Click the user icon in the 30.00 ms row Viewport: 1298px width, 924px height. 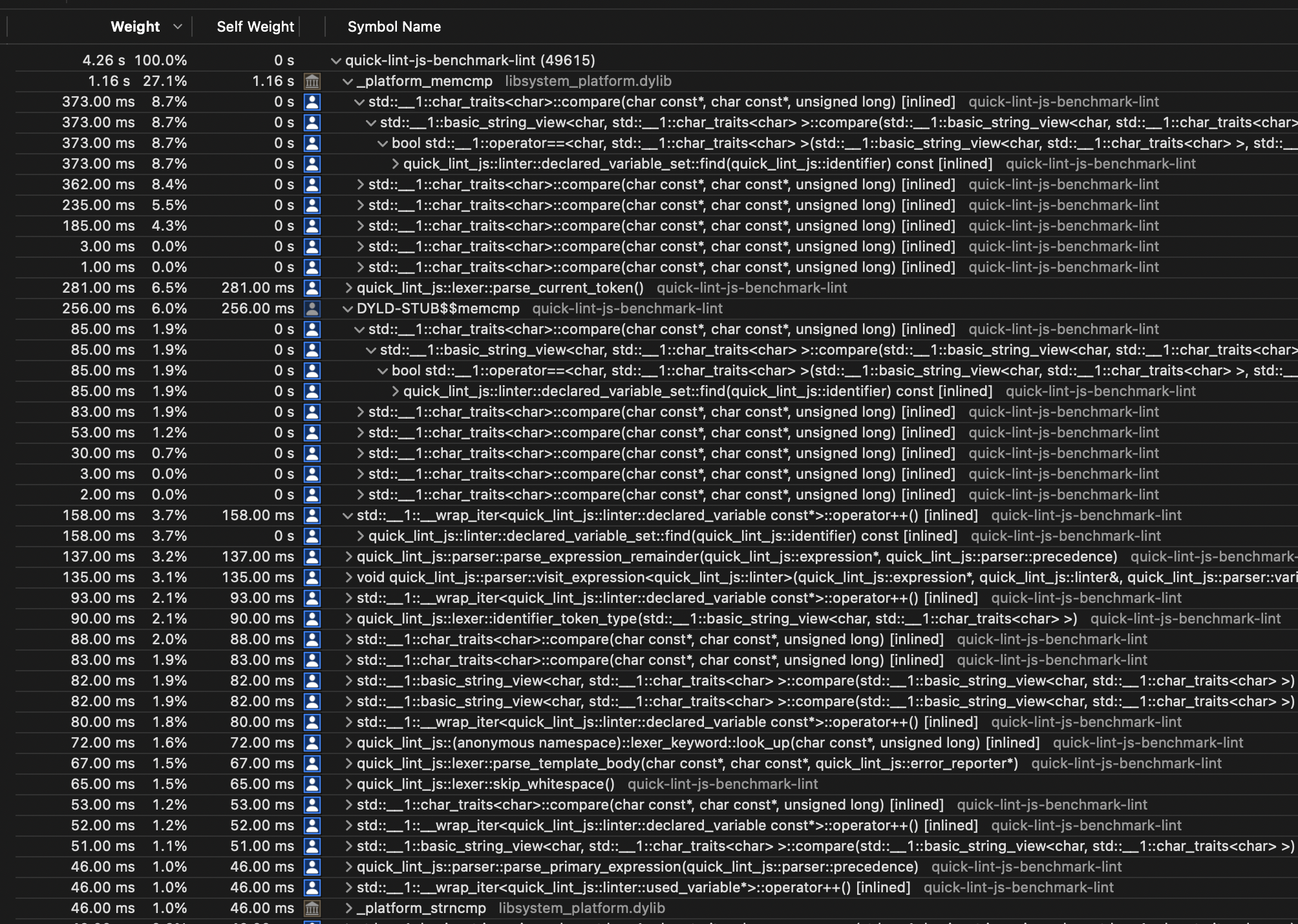coord(312,453)
